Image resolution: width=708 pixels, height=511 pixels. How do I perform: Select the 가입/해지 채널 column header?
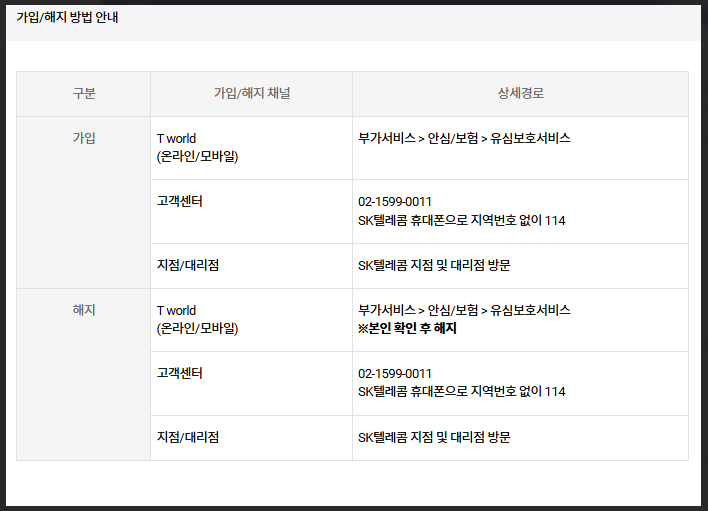pos(252,93)
